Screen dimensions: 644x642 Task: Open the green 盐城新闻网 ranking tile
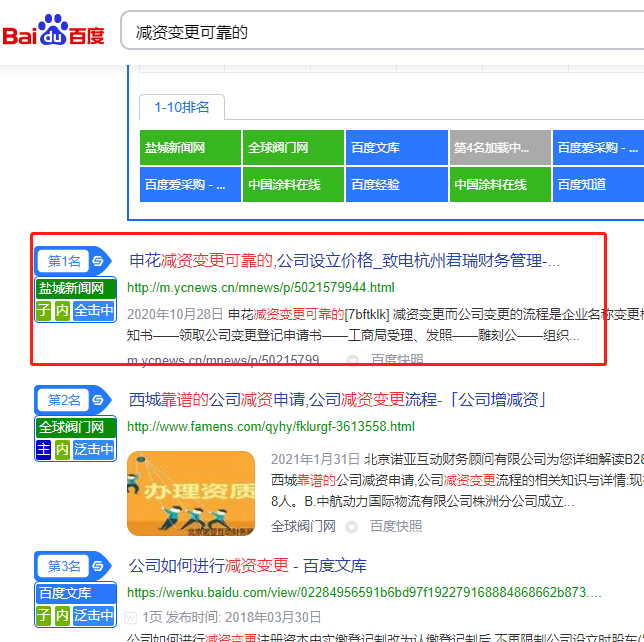pos(190,147)
